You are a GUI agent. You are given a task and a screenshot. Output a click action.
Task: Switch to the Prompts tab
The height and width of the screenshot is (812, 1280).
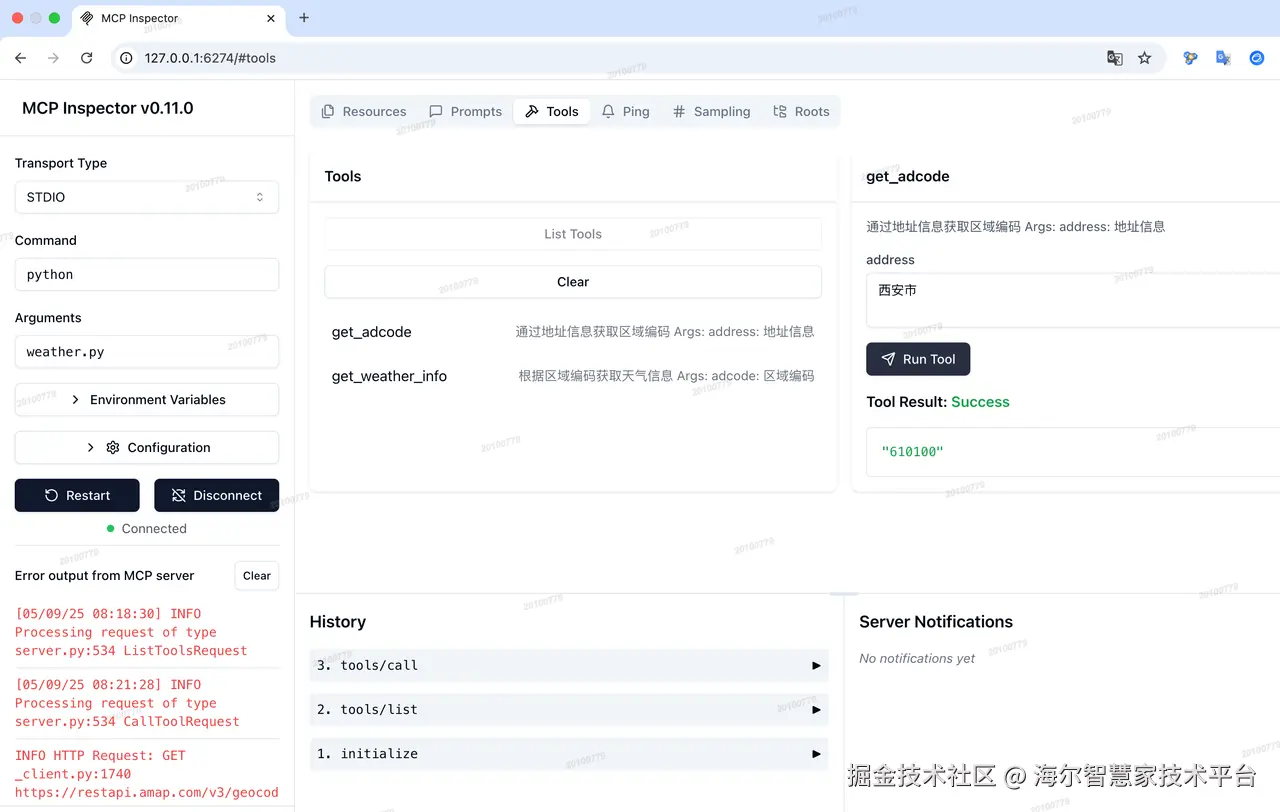[x=465, y=112]
